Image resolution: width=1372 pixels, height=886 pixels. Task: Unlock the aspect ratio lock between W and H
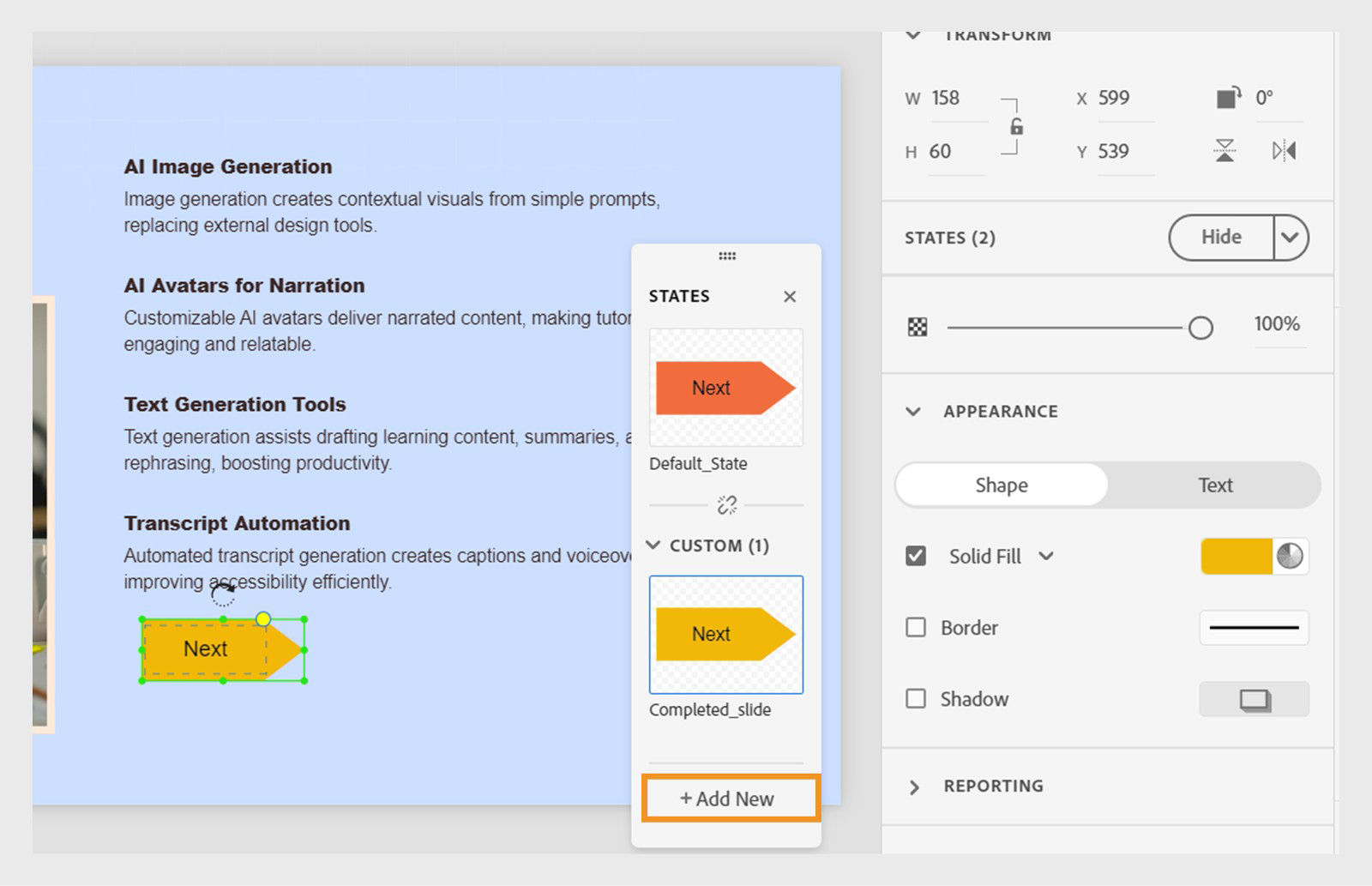[1016, 125]
